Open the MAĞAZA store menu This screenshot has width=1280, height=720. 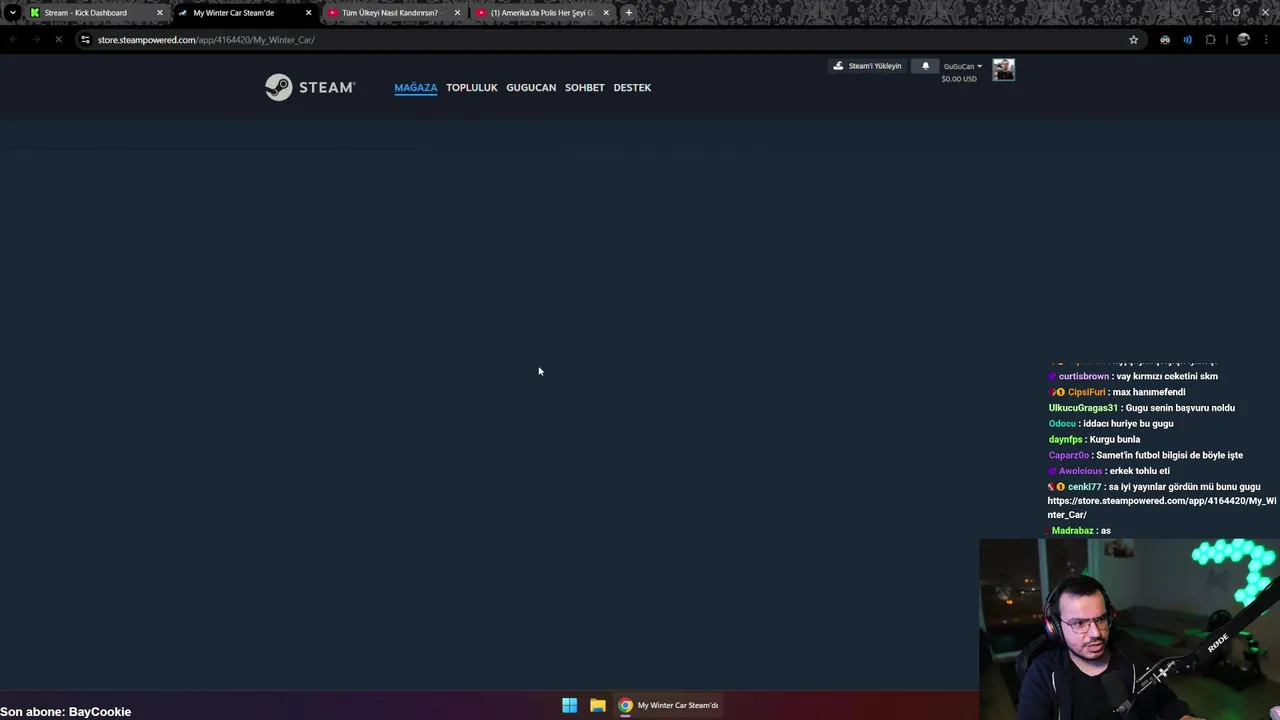pyautogui.click(x=416, y=88)
